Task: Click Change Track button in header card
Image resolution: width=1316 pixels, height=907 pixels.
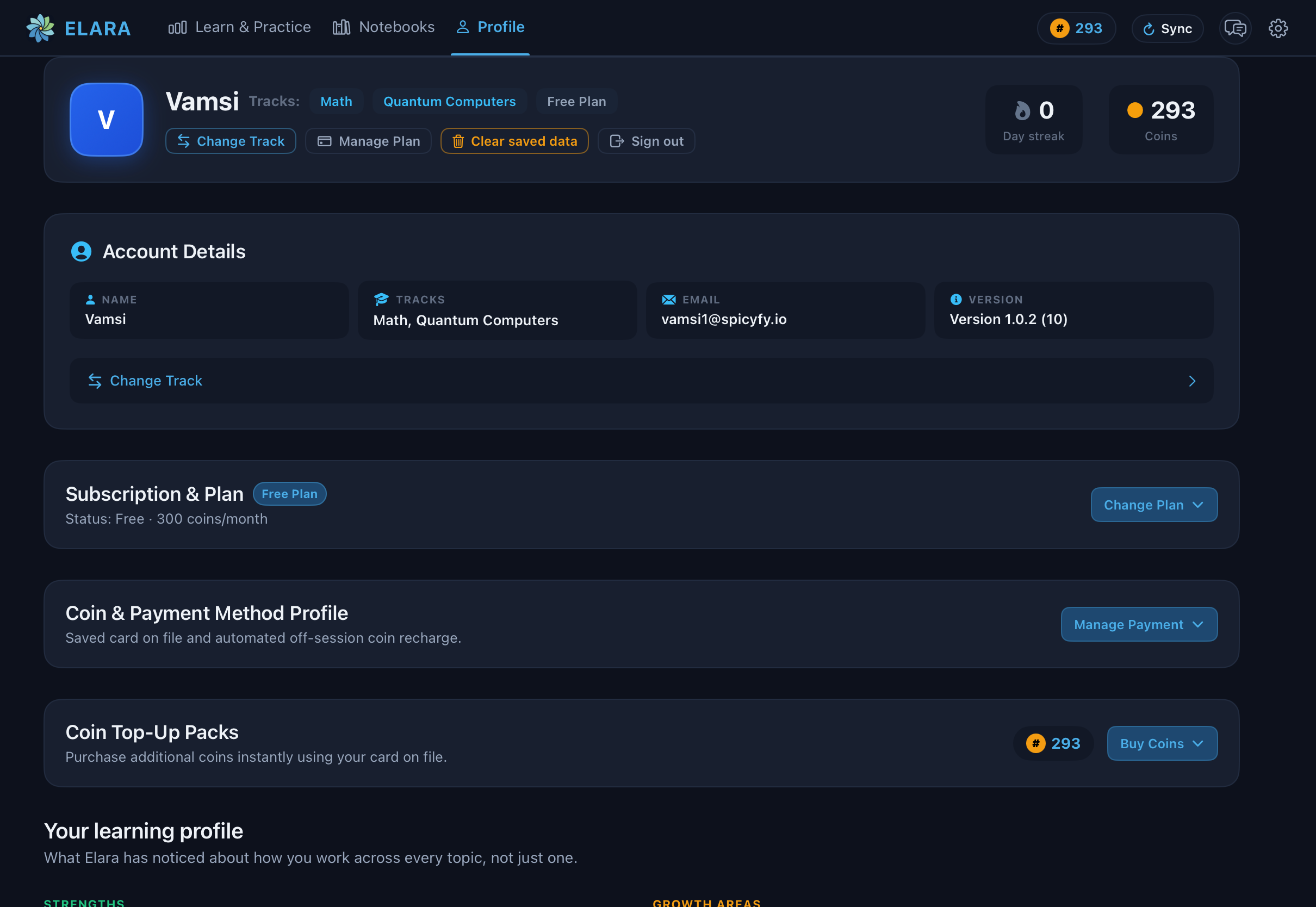Action: pyautogui.click(x=231, y=141)
